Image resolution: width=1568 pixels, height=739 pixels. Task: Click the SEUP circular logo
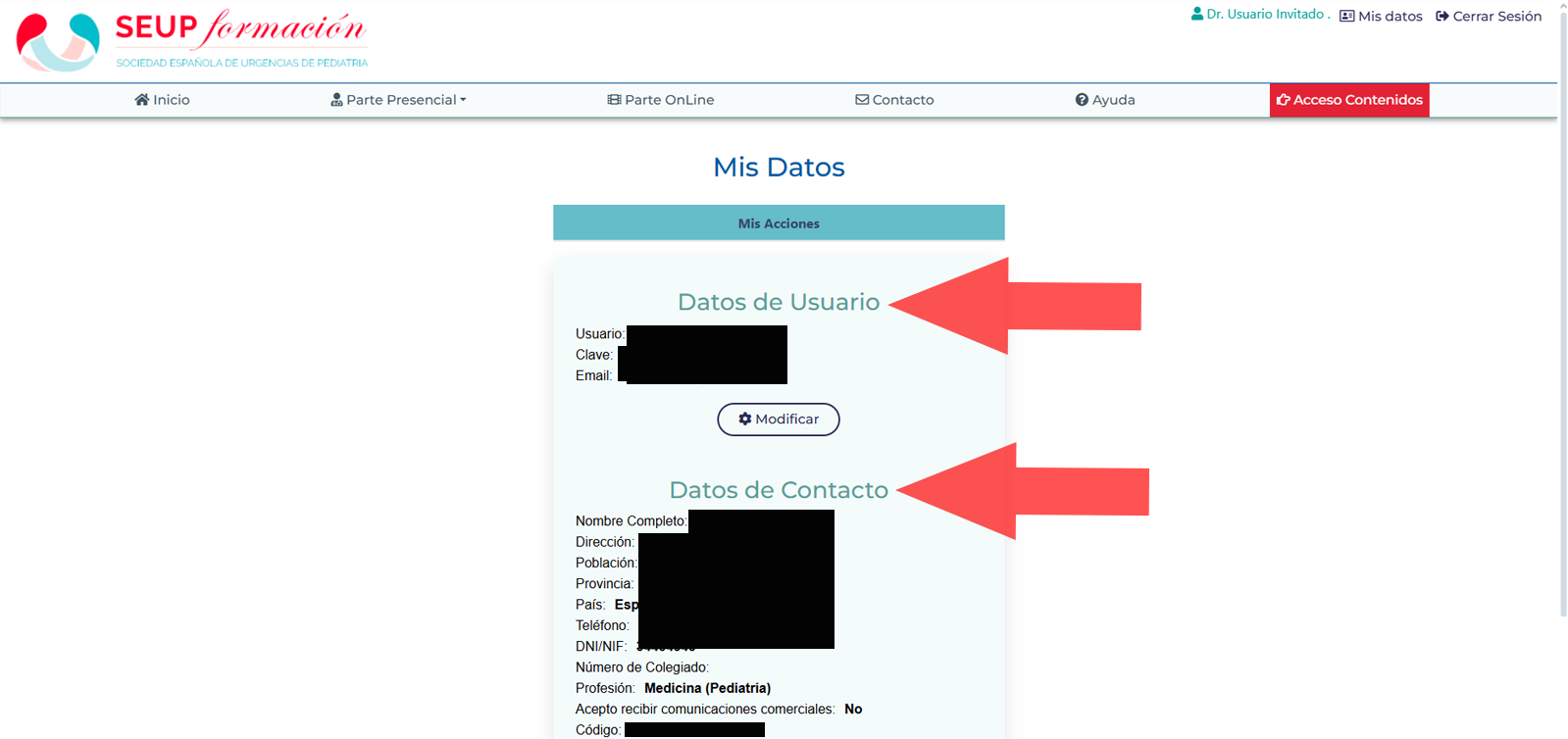tap(58, 42)
